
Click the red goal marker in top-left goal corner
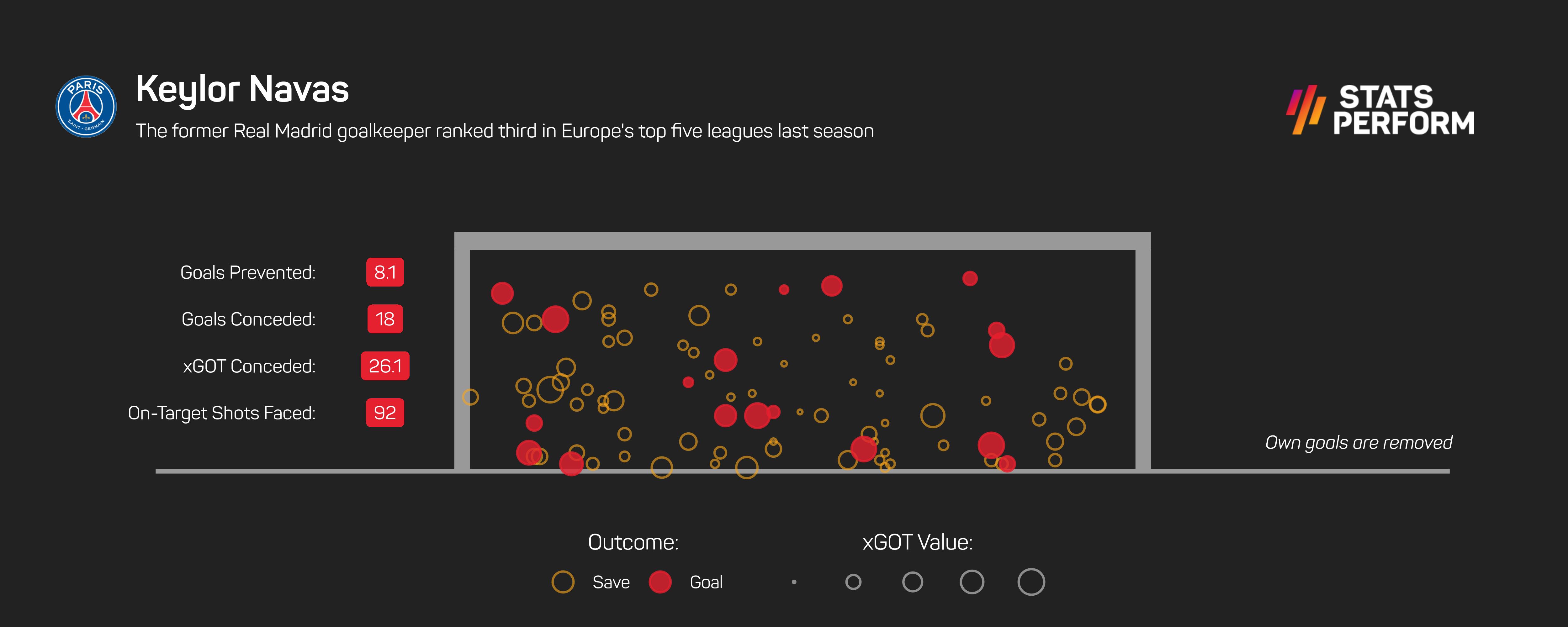pos(502,293)
